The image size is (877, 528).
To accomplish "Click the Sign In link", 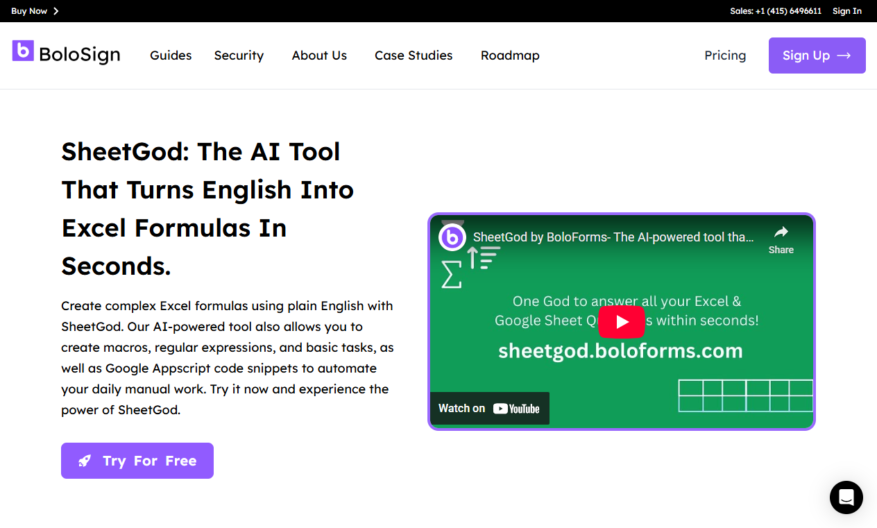I will 847,11.
